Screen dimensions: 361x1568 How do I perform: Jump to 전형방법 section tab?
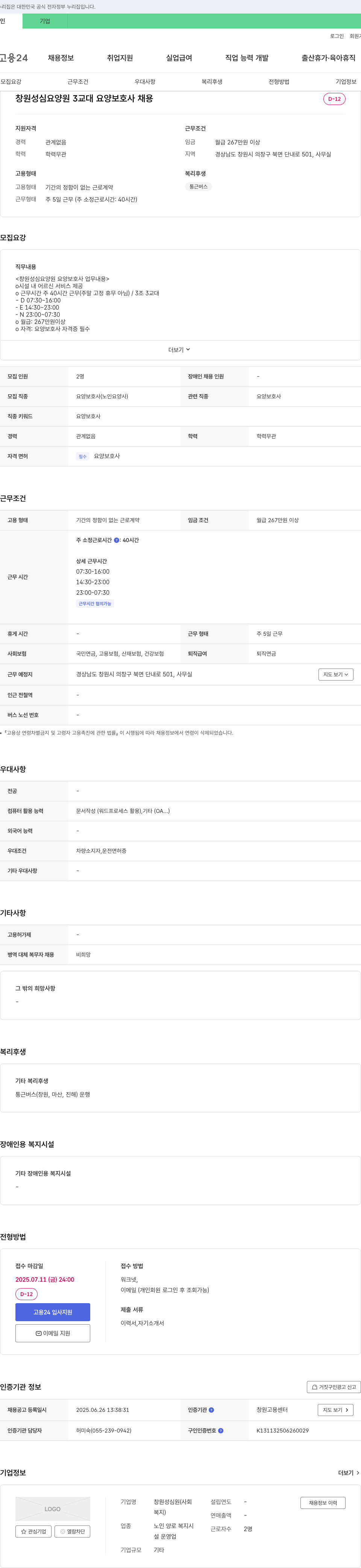point(279,82)
